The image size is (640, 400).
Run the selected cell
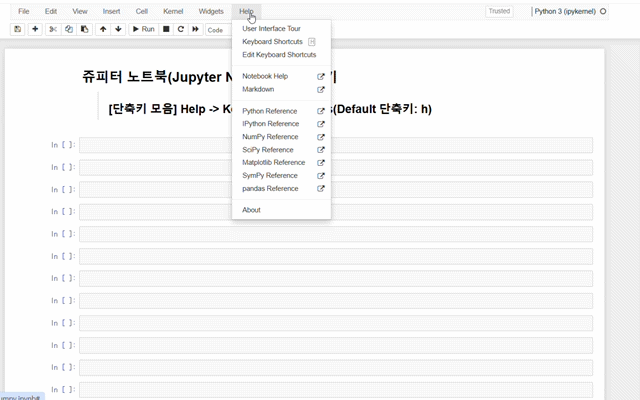(x=143, y=29)
